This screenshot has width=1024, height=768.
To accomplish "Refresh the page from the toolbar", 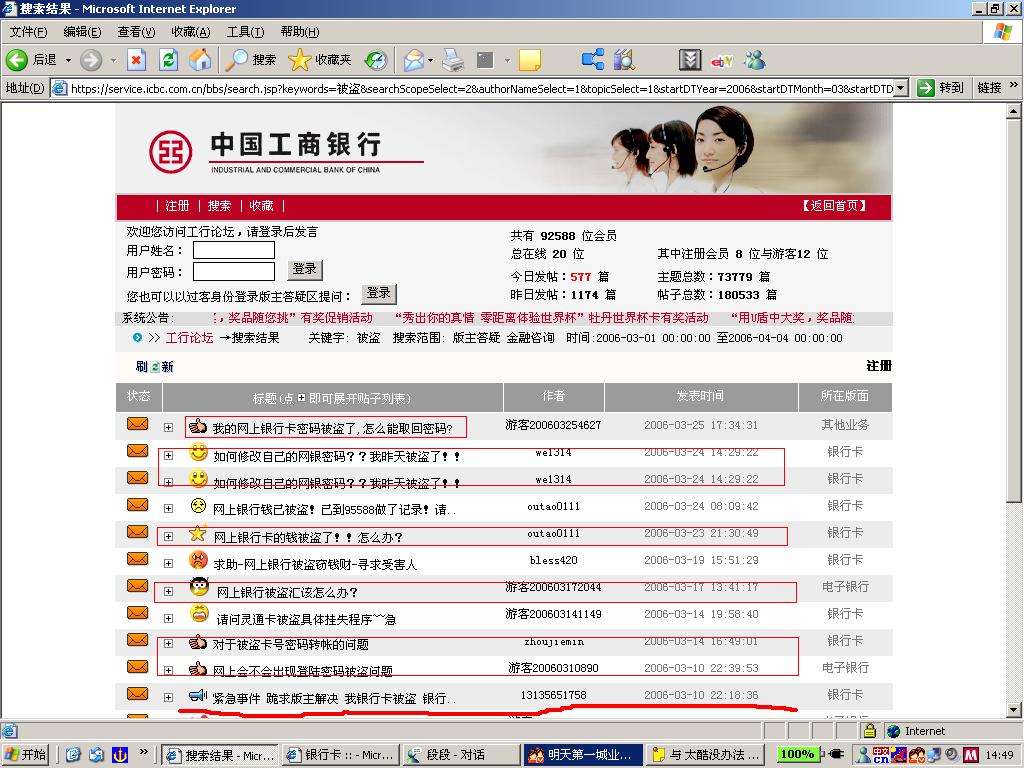I will [x=168, y=60].
